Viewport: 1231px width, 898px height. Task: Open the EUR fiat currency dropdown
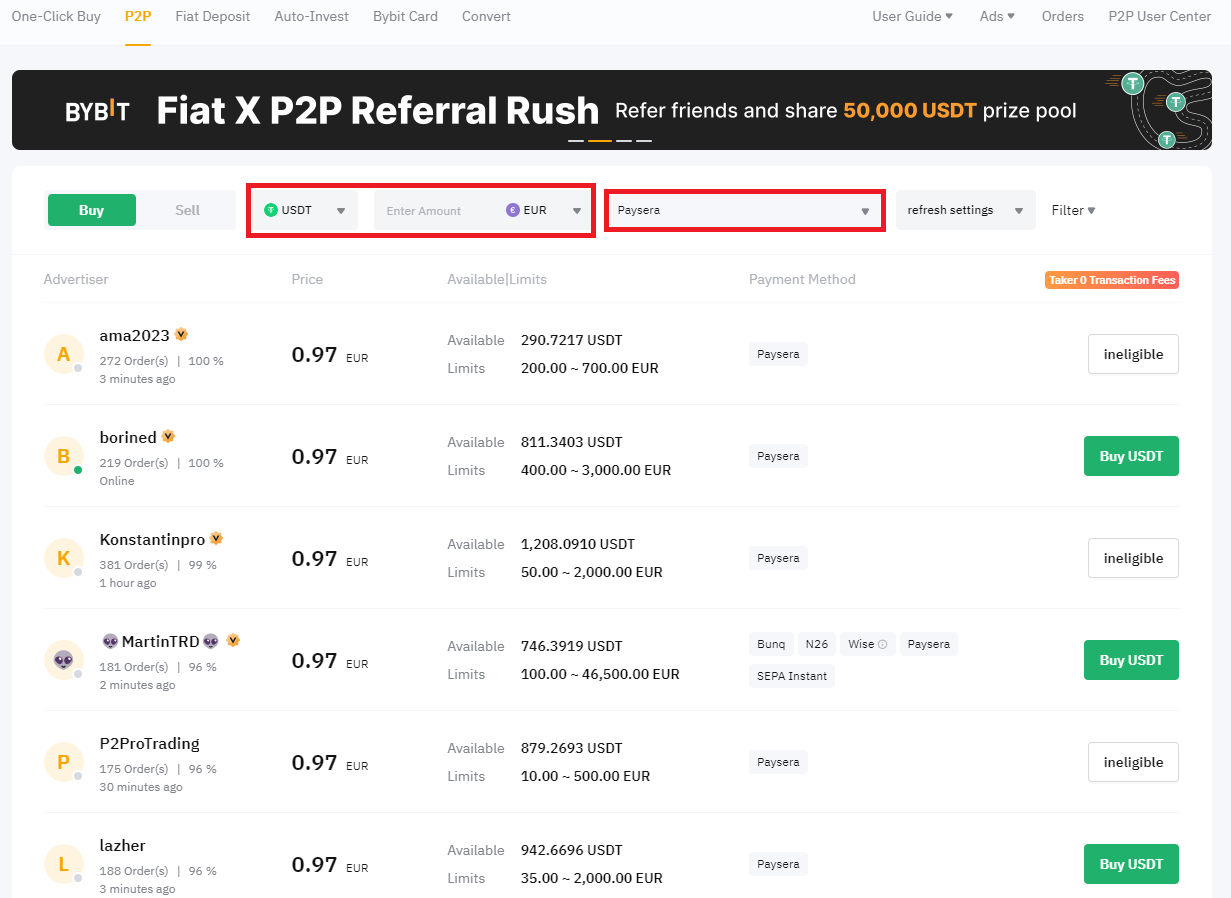point(544,210)
